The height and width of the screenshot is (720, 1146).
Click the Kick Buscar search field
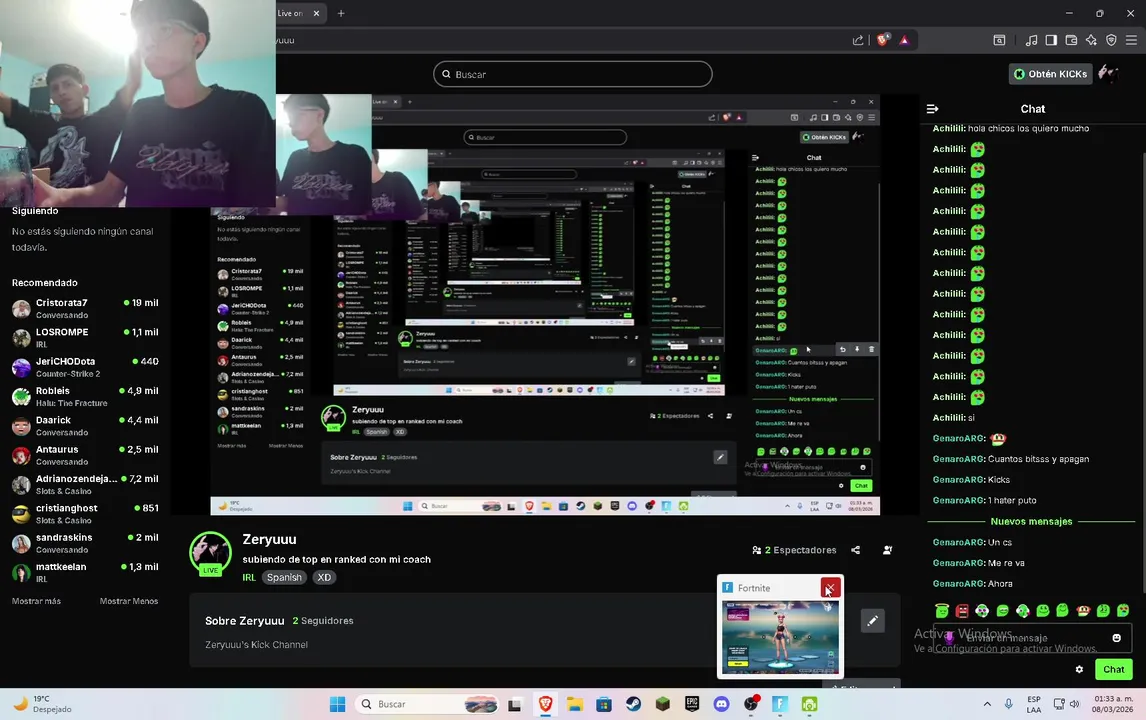(573, 74)
